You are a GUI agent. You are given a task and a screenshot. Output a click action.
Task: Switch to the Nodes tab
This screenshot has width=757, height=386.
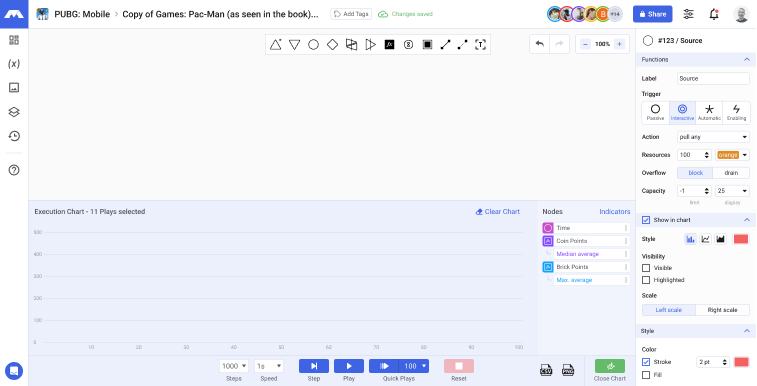click(x=552, y=211)
